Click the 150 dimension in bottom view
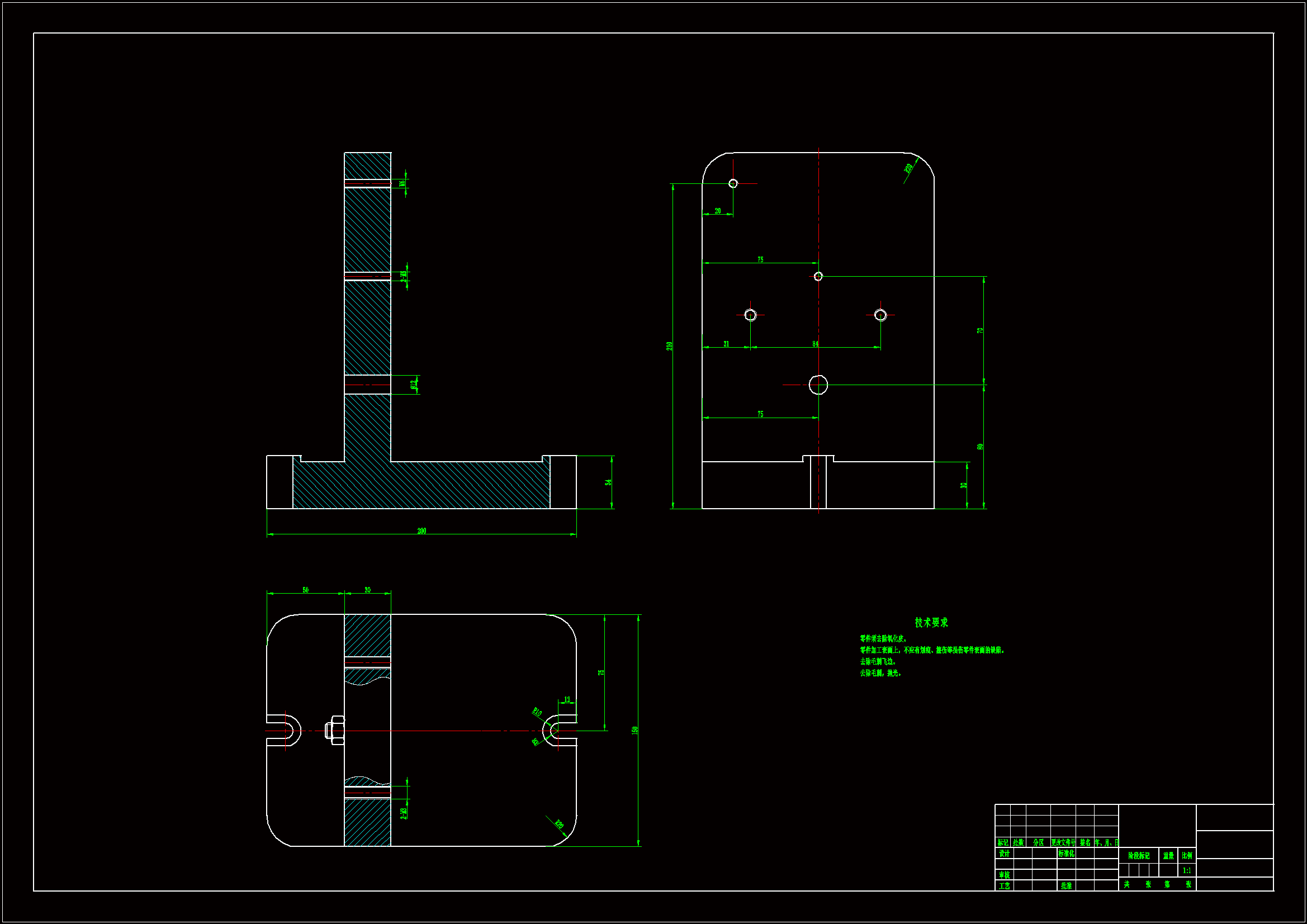Viewport: 1307px width, 924px height. (634, 730)
